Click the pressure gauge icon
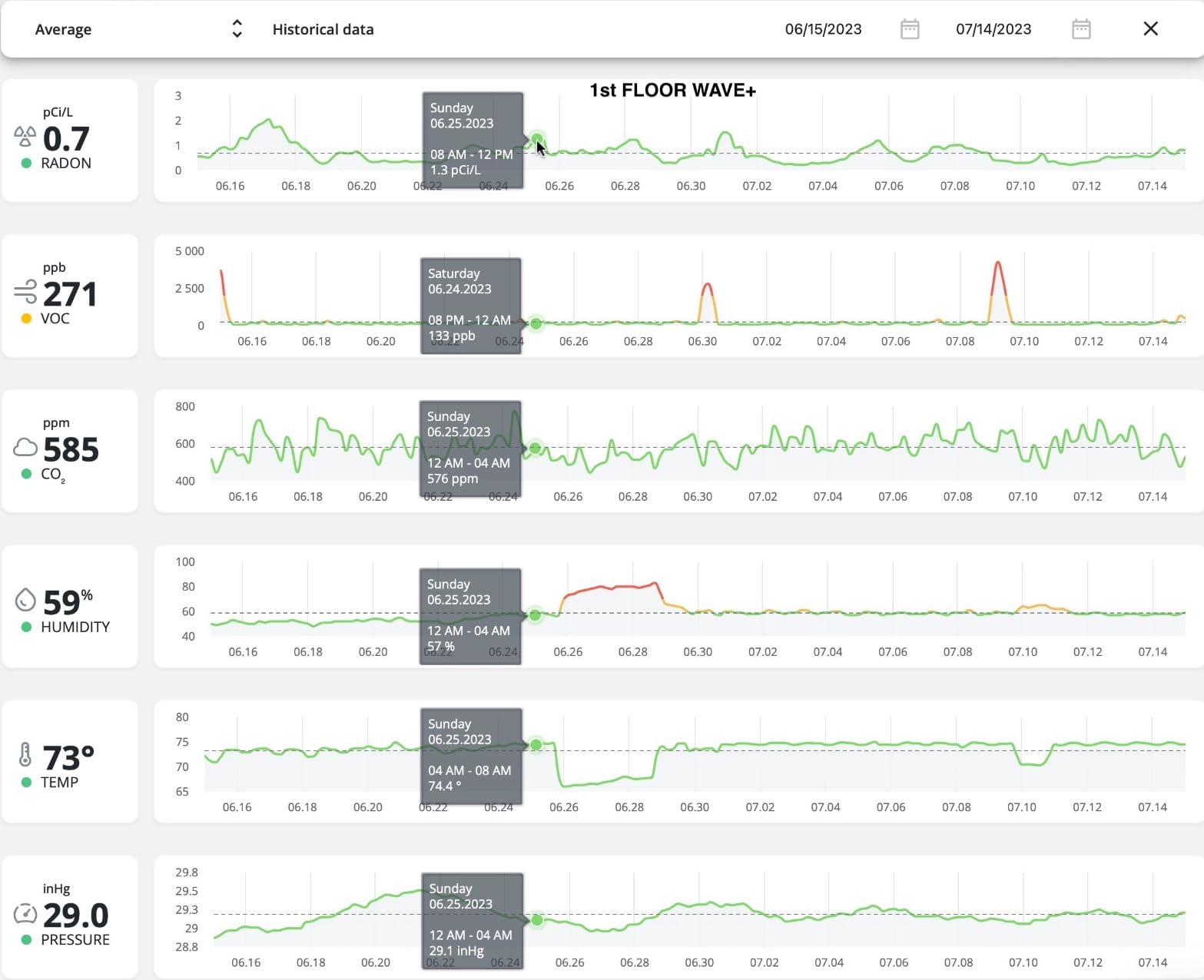1204x980 pixels. (25, 913)
